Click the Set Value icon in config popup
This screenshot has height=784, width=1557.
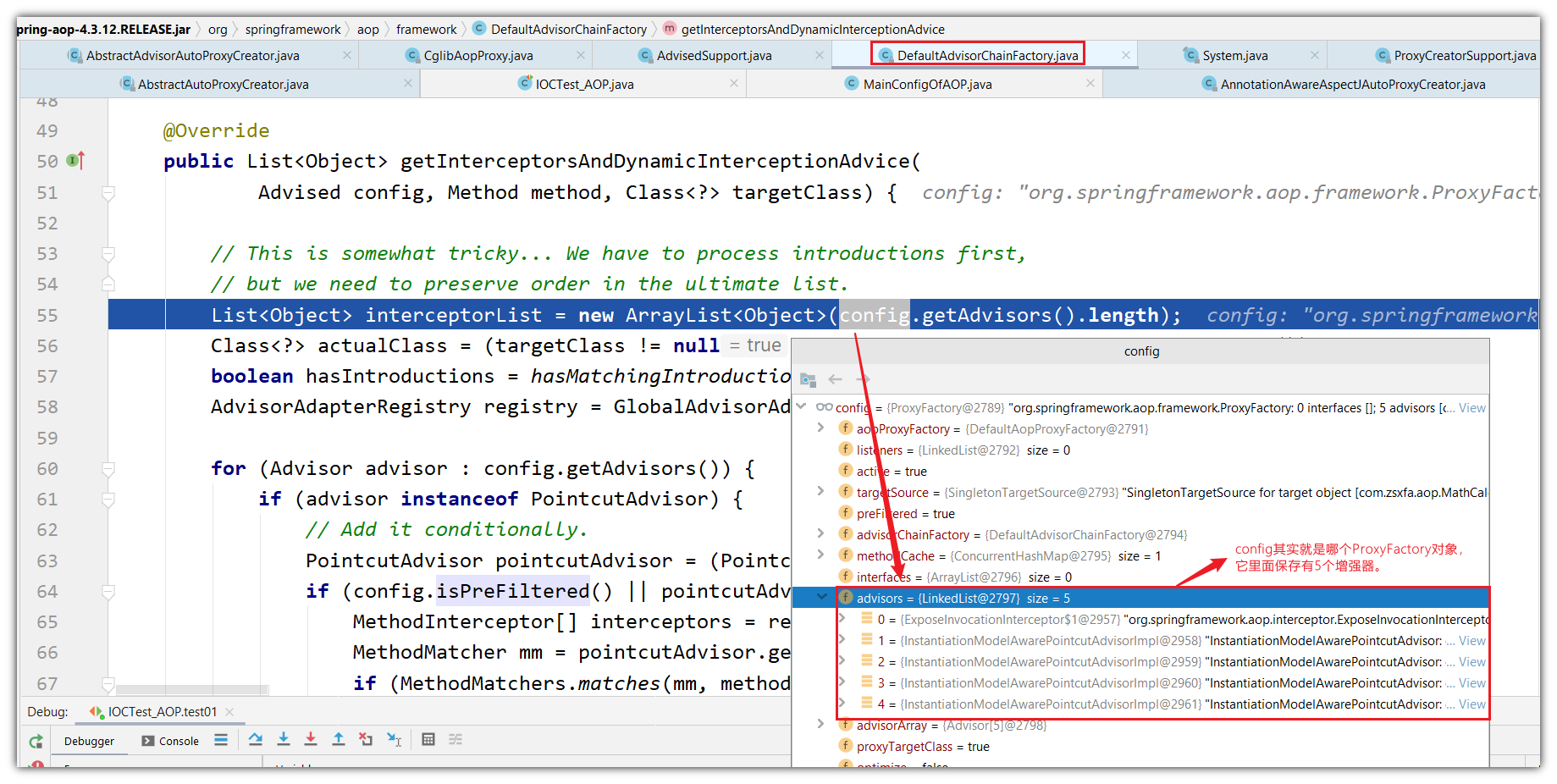[808, 379]
